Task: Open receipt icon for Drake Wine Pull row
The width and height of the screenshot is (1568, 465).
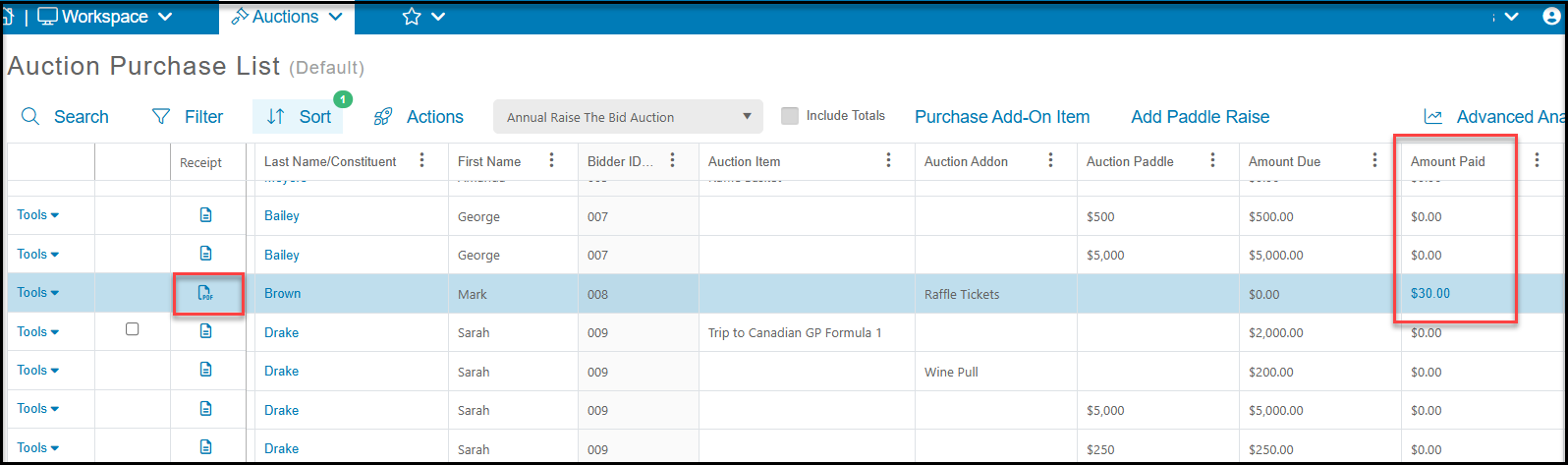Action: (205, 370)
